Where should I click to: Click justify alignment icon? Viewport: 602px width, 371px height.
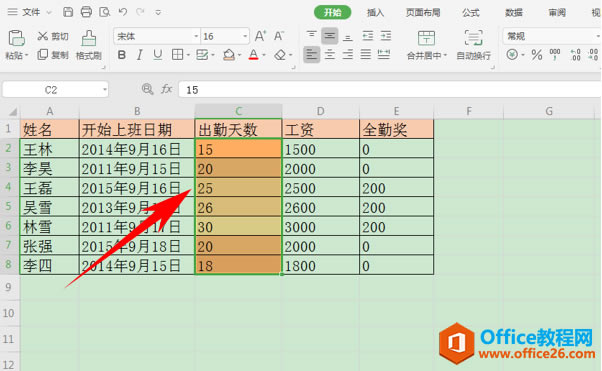coord(366,55)
